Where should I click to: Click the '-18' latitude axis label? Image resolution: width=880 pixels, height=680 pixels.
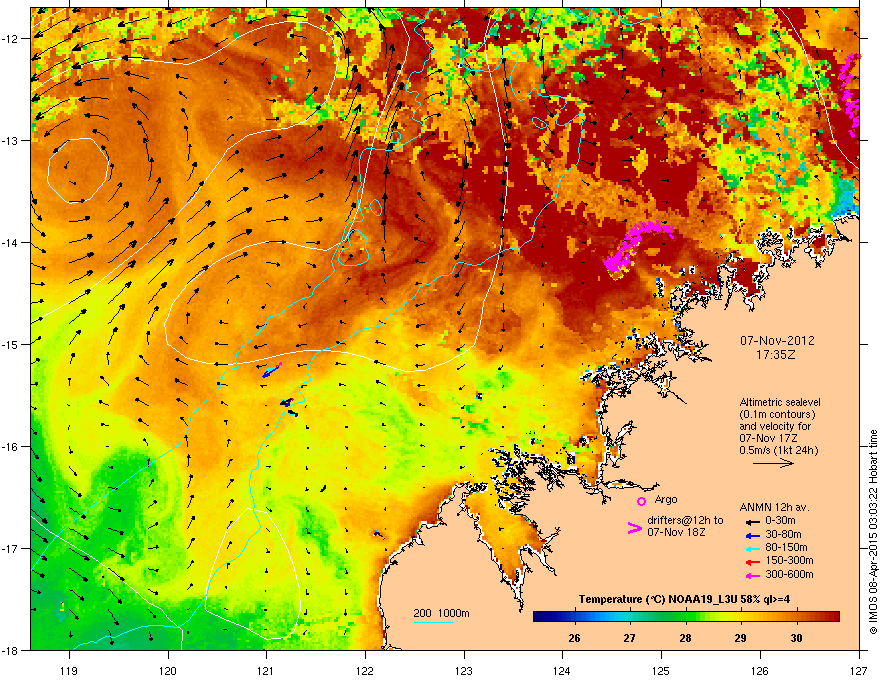tap(10, 650)
